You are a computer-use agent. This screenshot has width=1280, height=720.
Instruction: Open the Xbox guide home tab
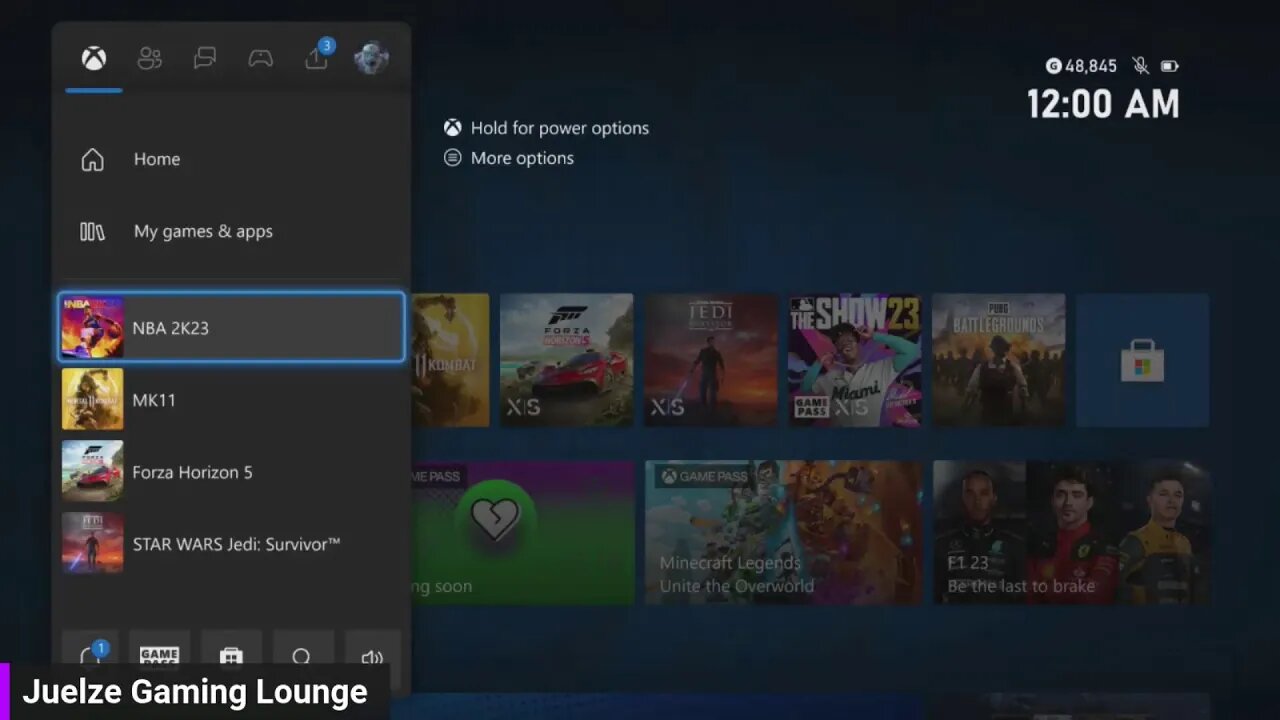point(94,59)
